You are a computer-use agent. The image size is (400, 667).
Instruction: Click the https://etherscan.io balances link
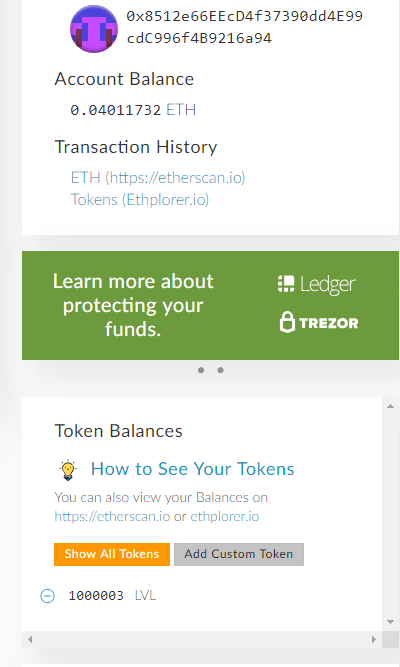click(x=112, y=516)
